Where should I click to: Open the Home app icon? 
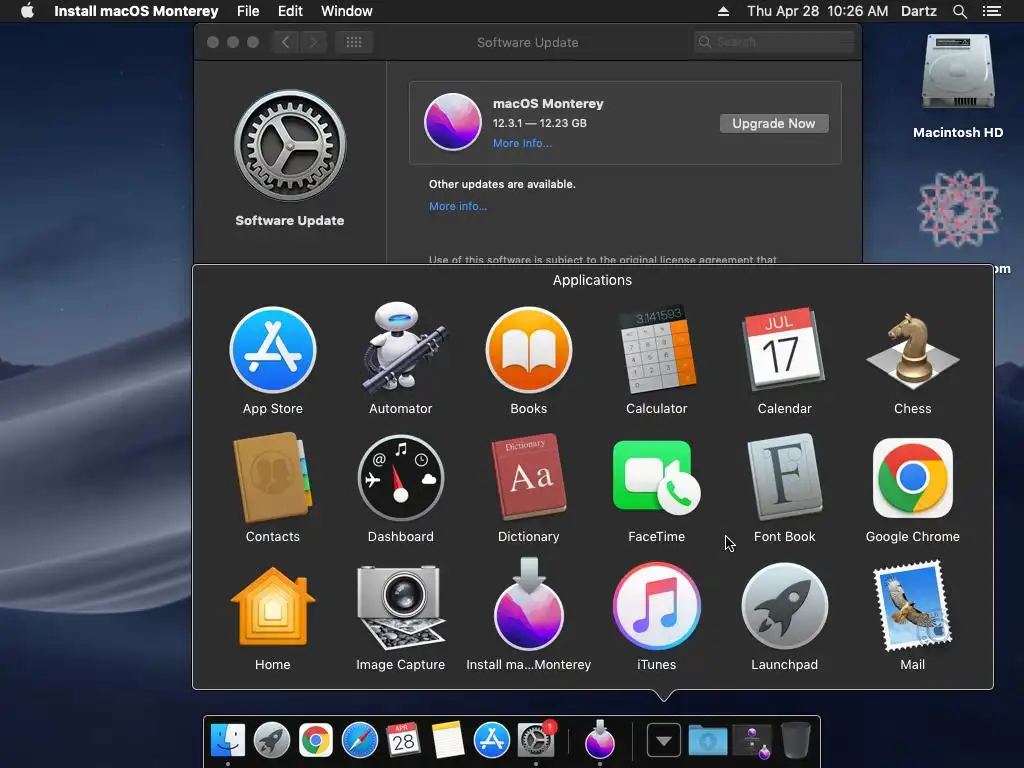(x=272, y=607)
